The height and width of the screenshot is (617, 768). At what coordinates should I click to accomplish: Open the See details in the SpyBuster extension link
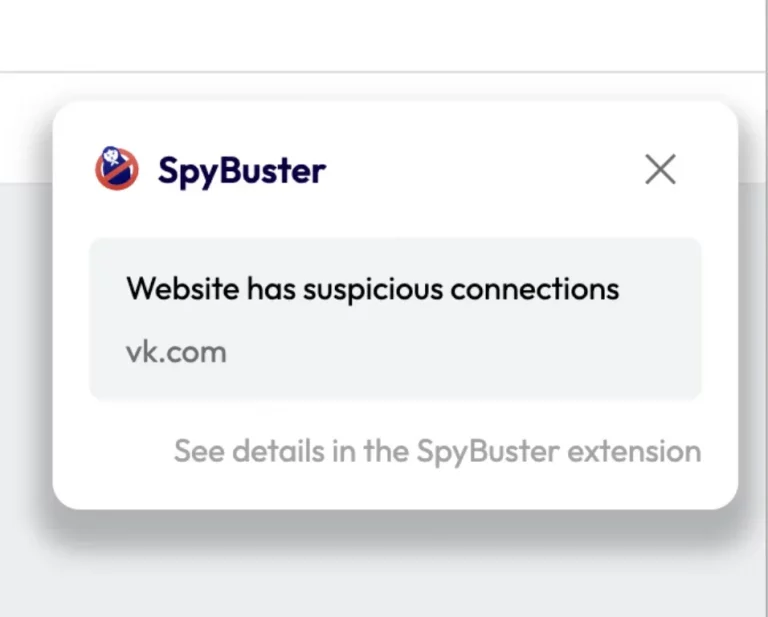coord(437,451)
